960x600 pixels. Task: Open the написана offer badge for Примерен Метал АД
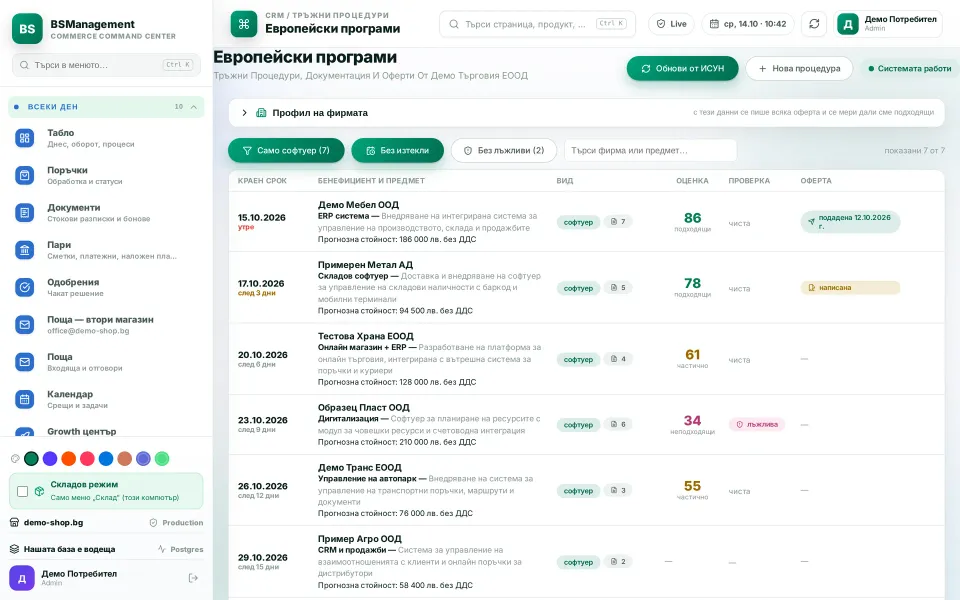[850, 288]
